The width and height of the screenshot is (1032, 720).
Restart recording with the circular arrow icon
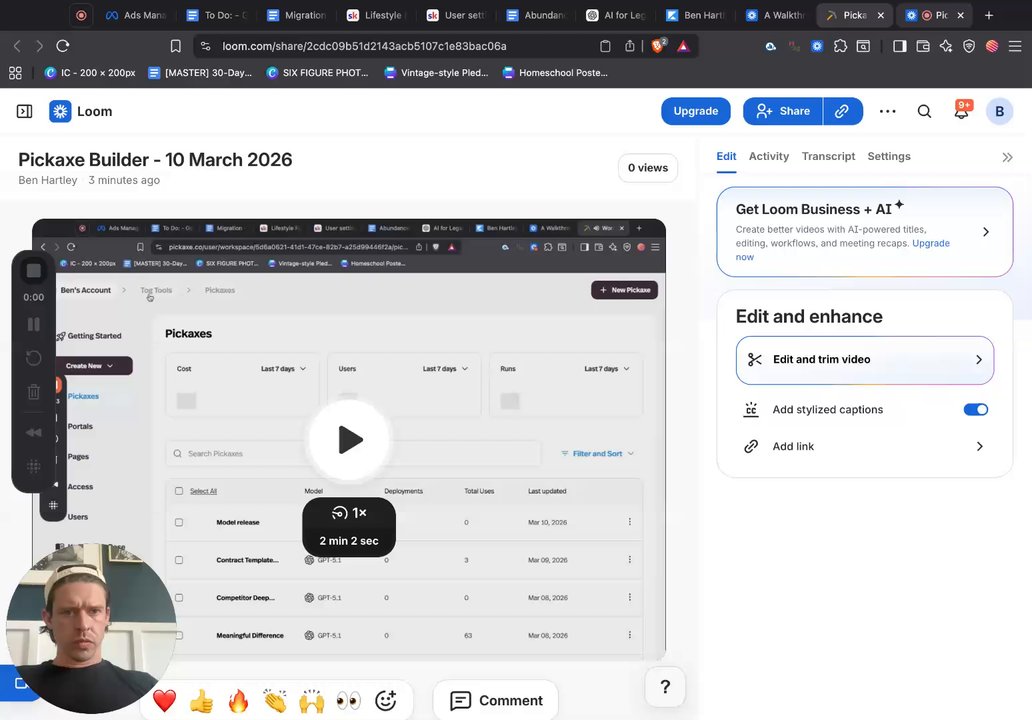pyautogui.click(x=34, y=358)
